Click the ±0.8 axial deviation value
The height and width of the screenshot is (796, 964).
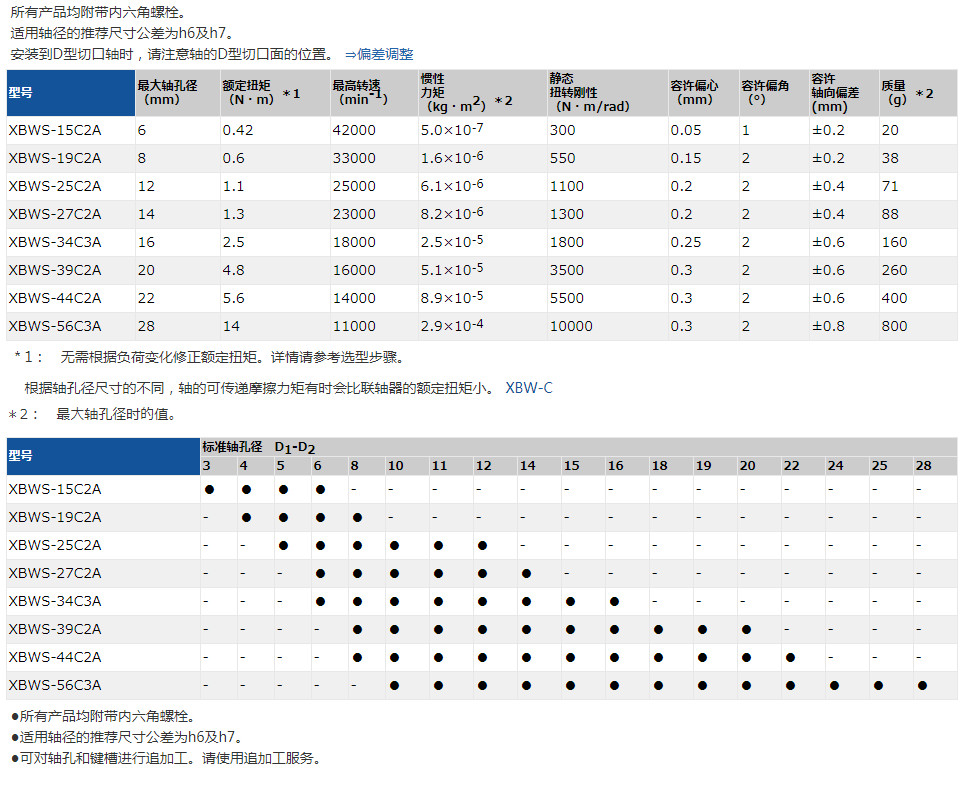pyautogui.click(x=828, y=326)
